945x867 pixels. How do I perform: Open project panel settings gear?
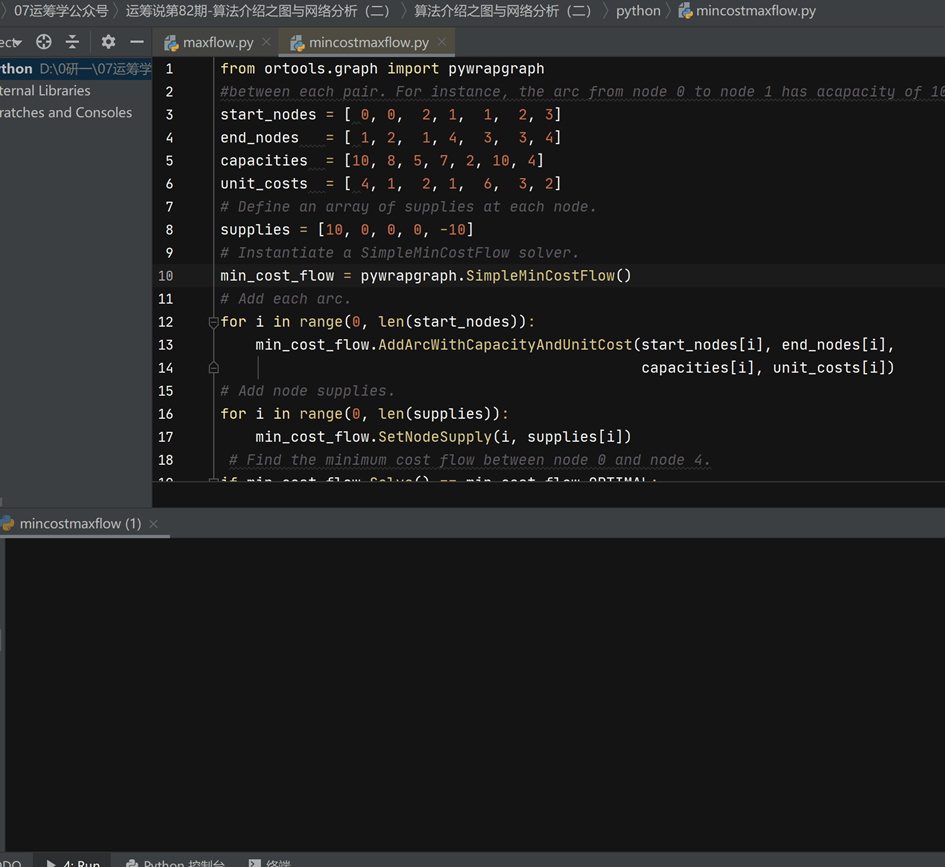(108, 42)
